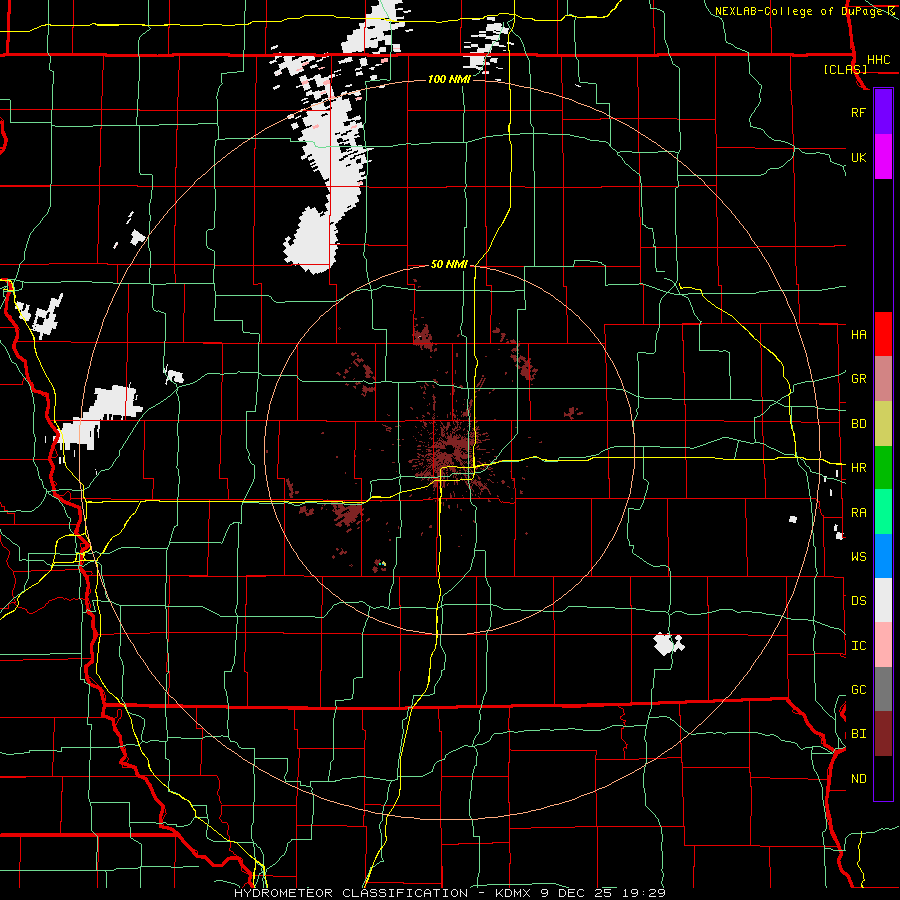Click the RA light green legend swatch

883,512
